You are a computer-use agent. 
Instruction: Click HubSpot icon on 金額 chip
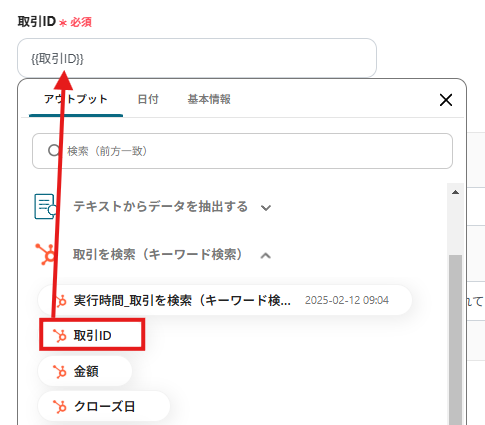pos(60,372)
